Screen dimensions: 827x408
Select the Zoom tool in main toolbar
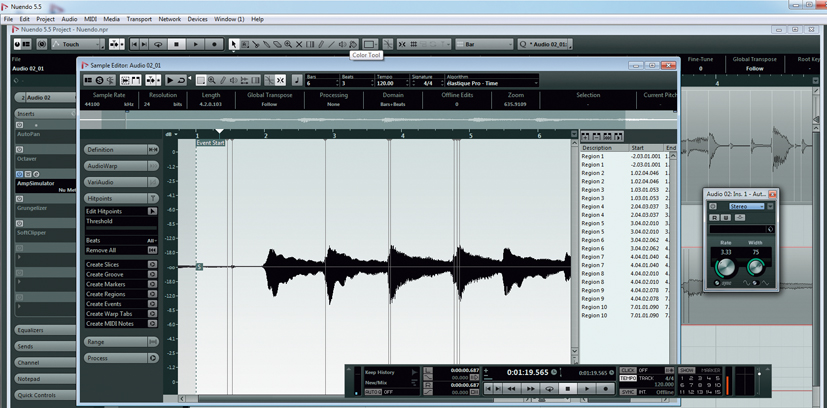click(x=288, y=45)
